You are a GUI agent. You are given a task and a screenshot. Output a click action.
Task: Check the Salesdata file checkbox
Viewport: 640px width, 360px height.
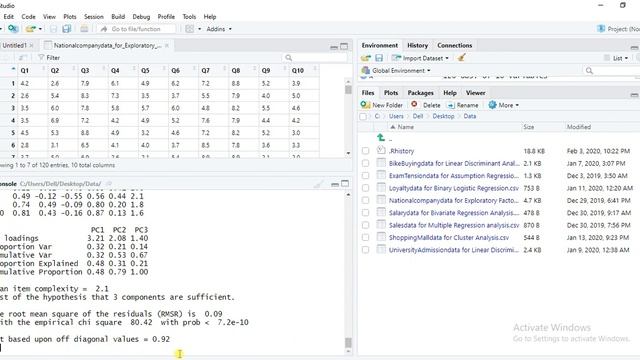pyautogui.click(x=365, y=225)
